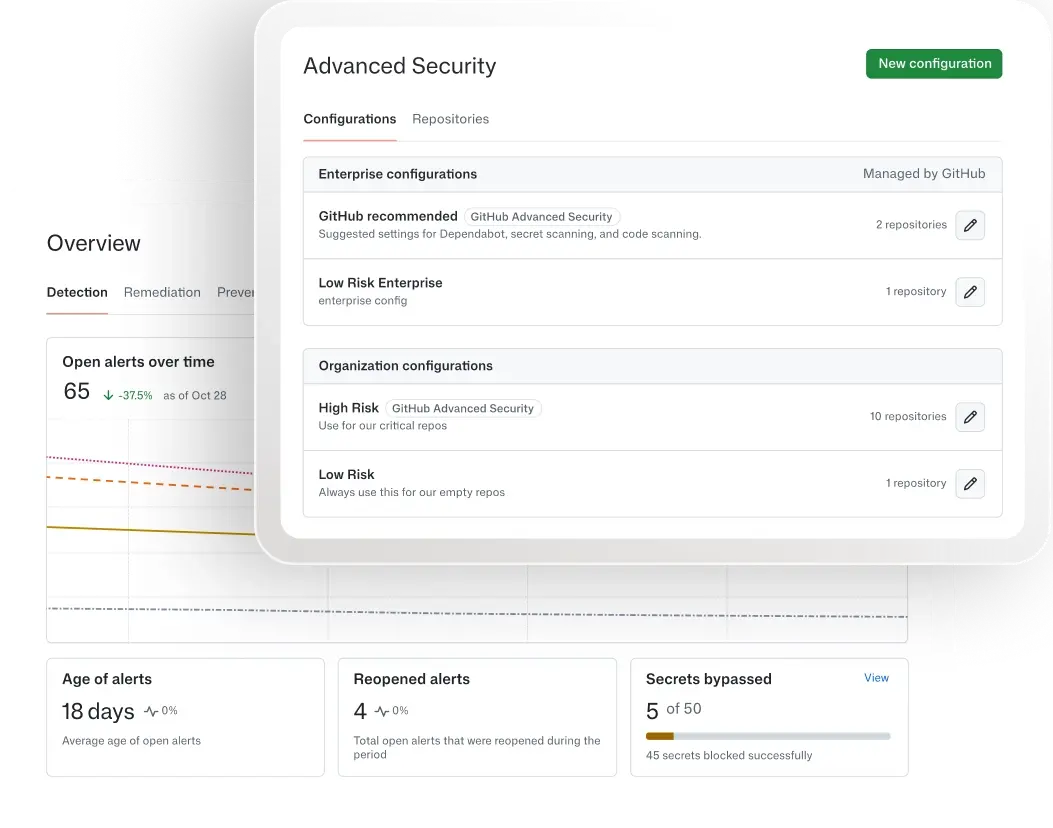Open the Remediation tab in Overview
The image size is (1053, 828).
(x=162, y=292)
